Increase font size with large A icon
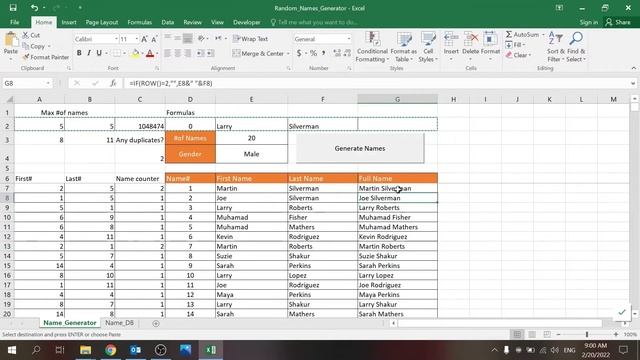 (x=144, y=39)
